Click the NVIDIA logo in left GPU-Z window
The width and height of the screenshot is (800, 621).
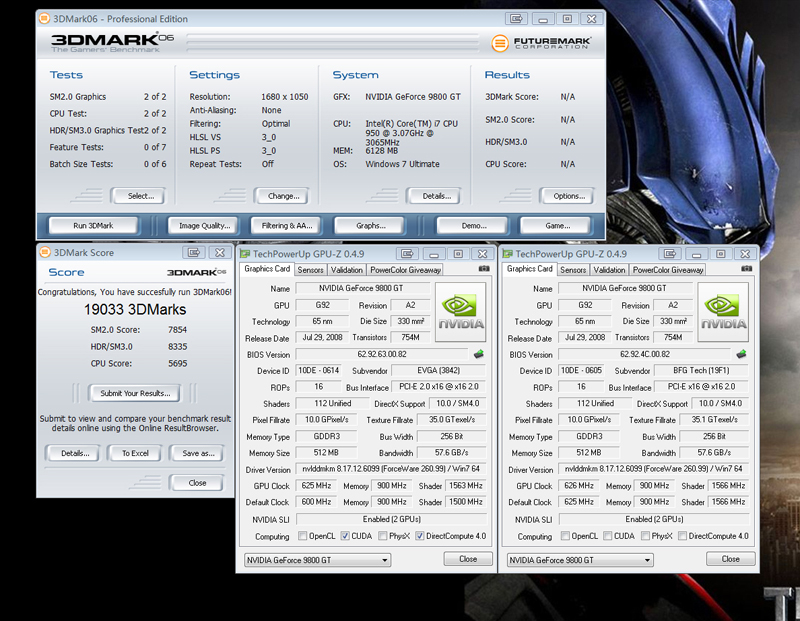(461, 312)
